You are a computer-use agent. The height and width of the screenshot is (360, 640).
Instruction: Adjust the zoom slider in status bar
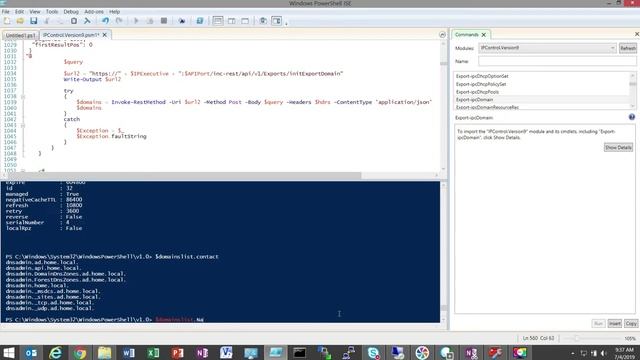coord(577,338)
